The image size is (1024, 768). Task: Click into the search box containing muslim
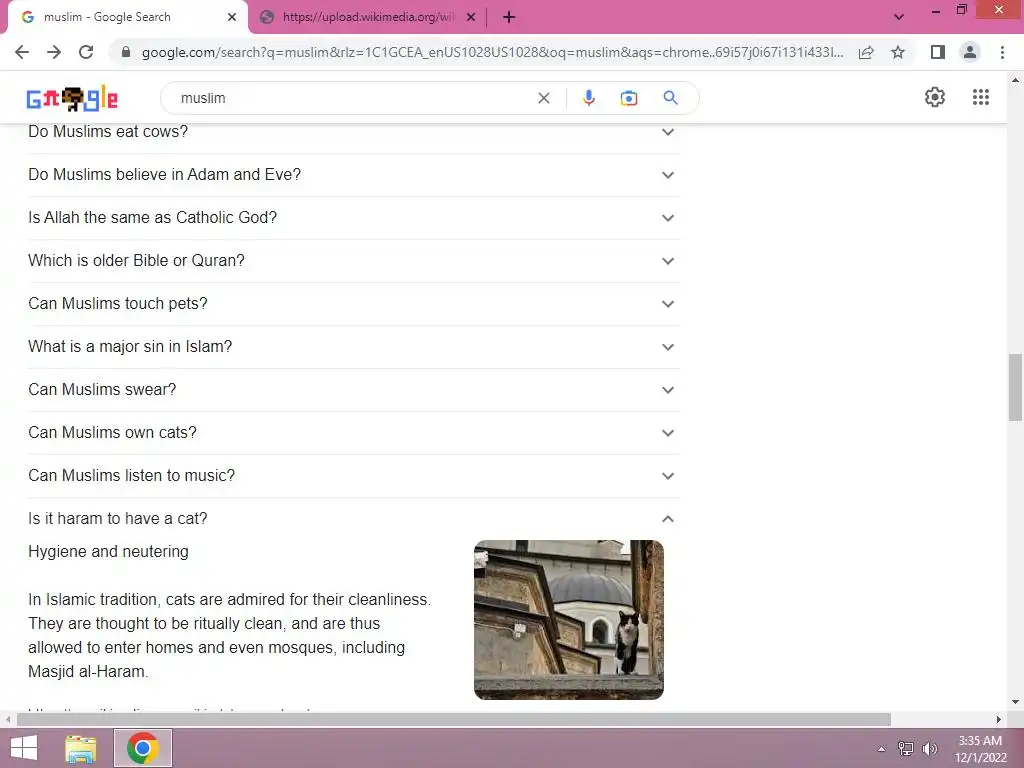(x=353, y=98)
